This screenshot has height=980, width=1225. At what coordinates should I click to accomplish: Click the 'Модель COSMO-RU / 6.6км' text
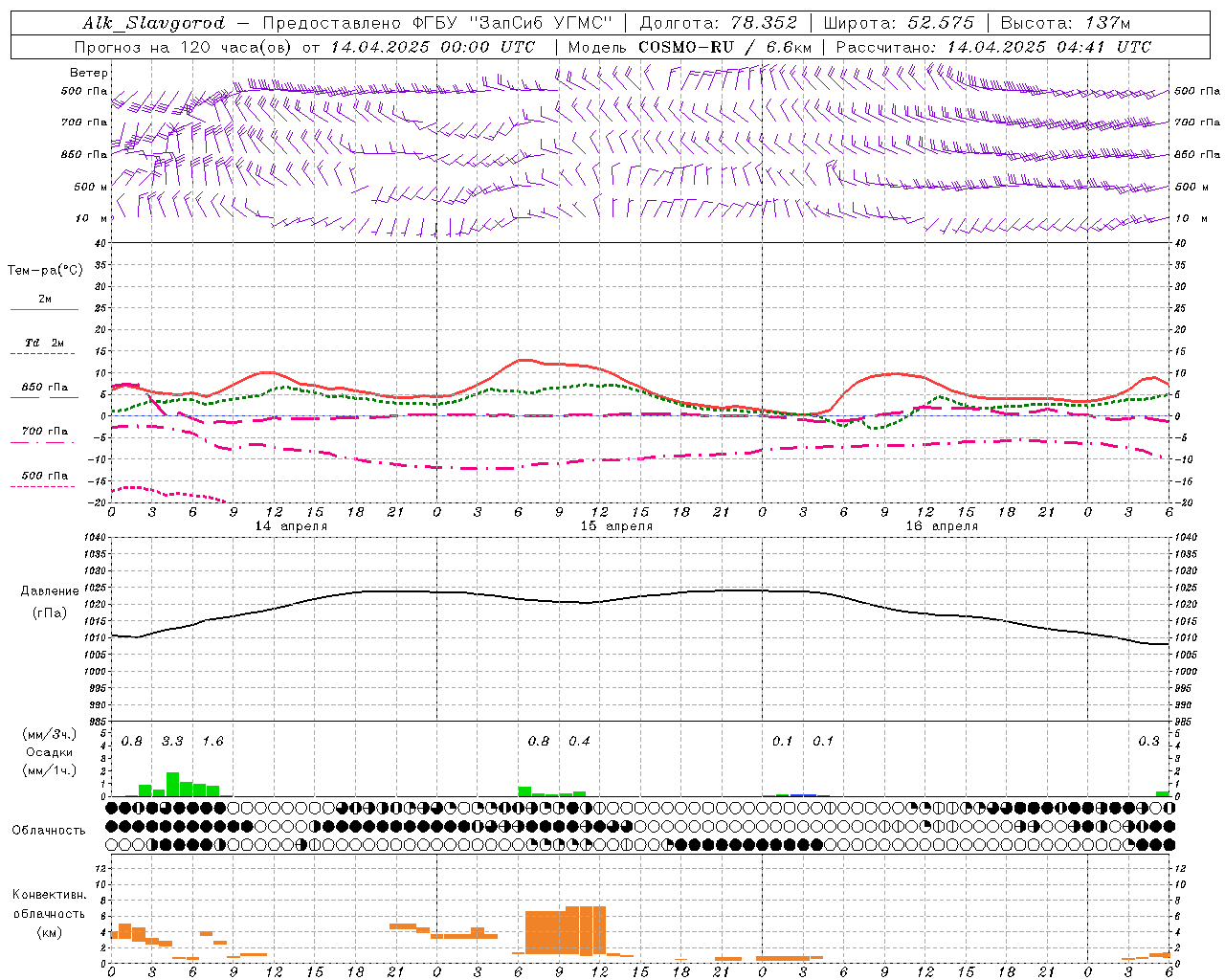pyautogui.click(x=690, y=46)
